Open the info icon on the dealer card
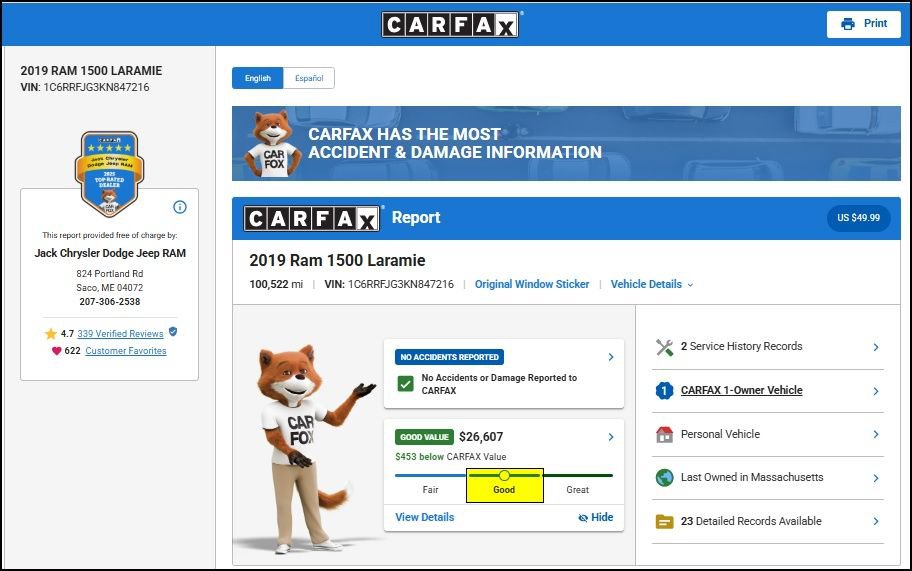Image resolution: width=912 pixels, height=571 pixels. tap(180, 207)
